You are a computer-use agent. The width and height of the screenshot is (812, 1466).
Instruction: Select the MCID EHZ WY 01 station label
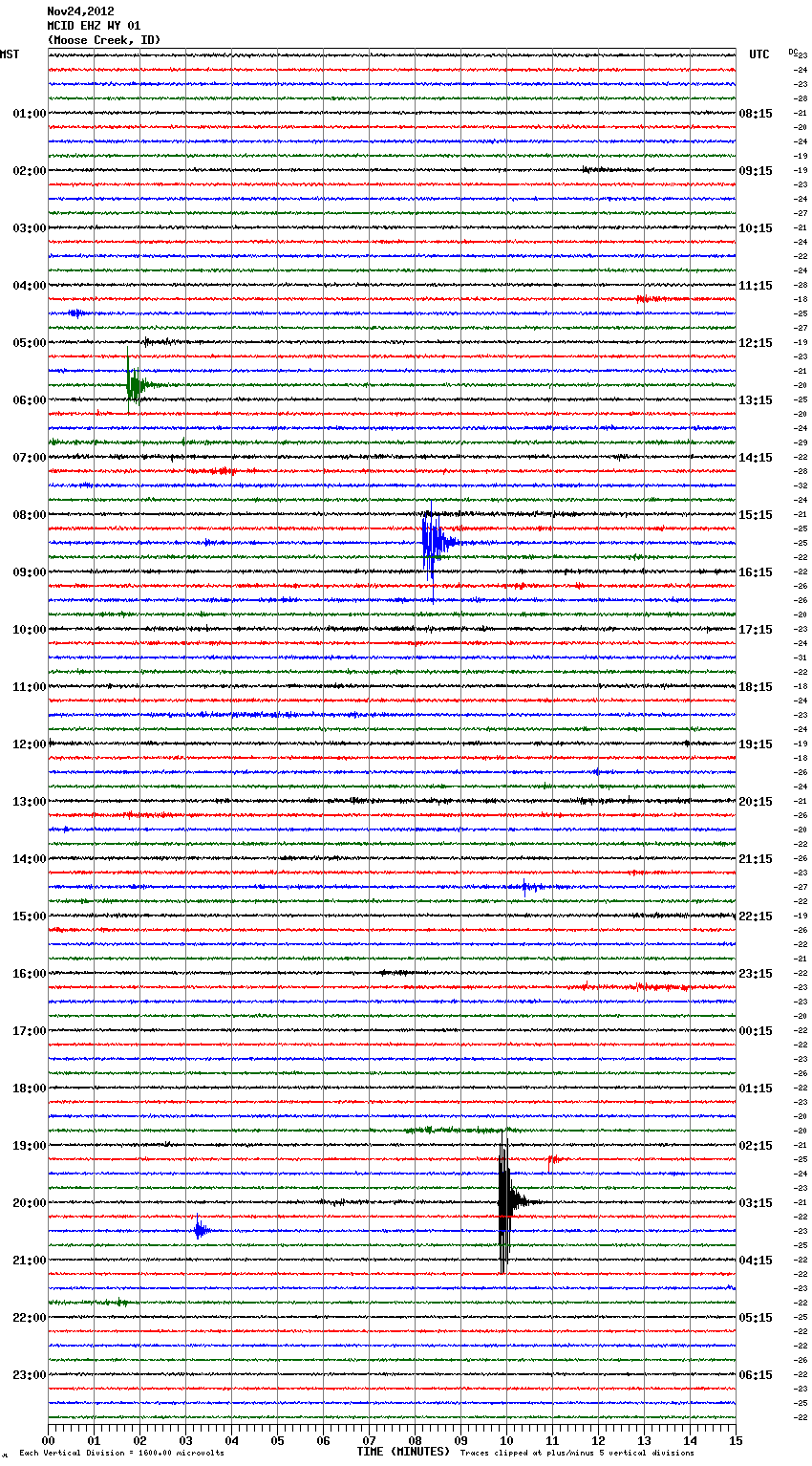(x=94, y=26)
